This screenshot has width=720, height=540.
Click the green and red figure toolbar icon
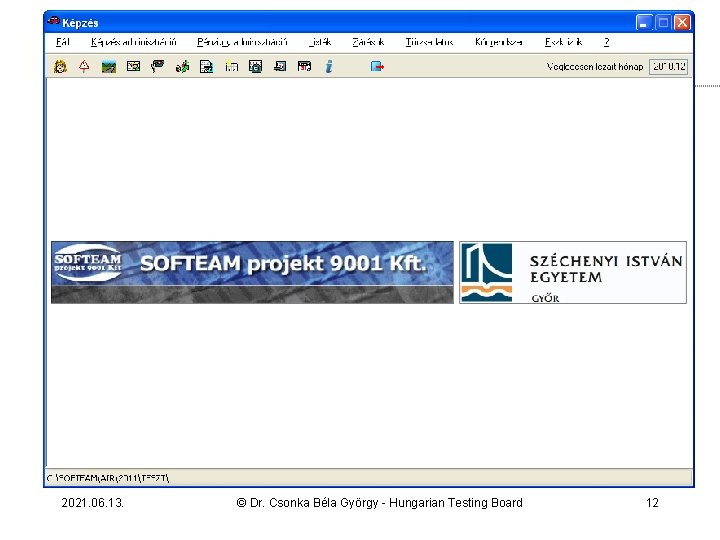[x=182, y=67]
